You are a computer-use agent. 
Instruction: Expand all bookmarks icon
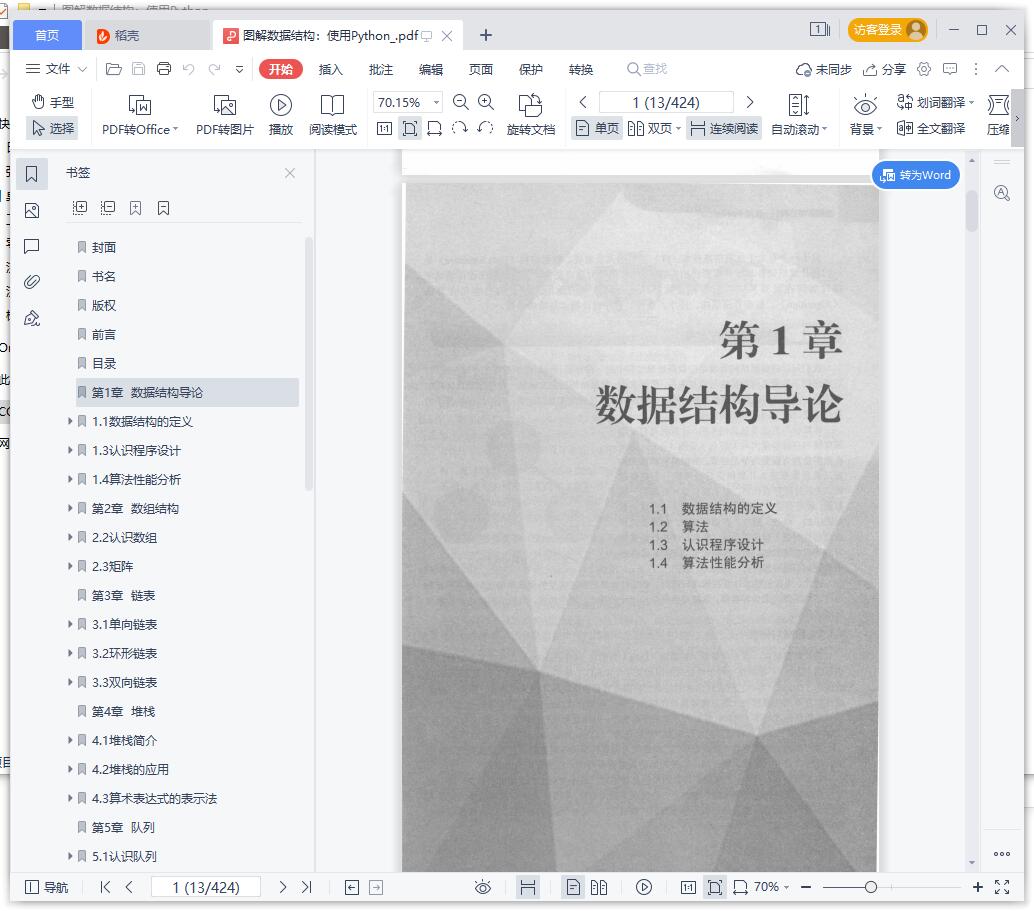click(79, 208)
